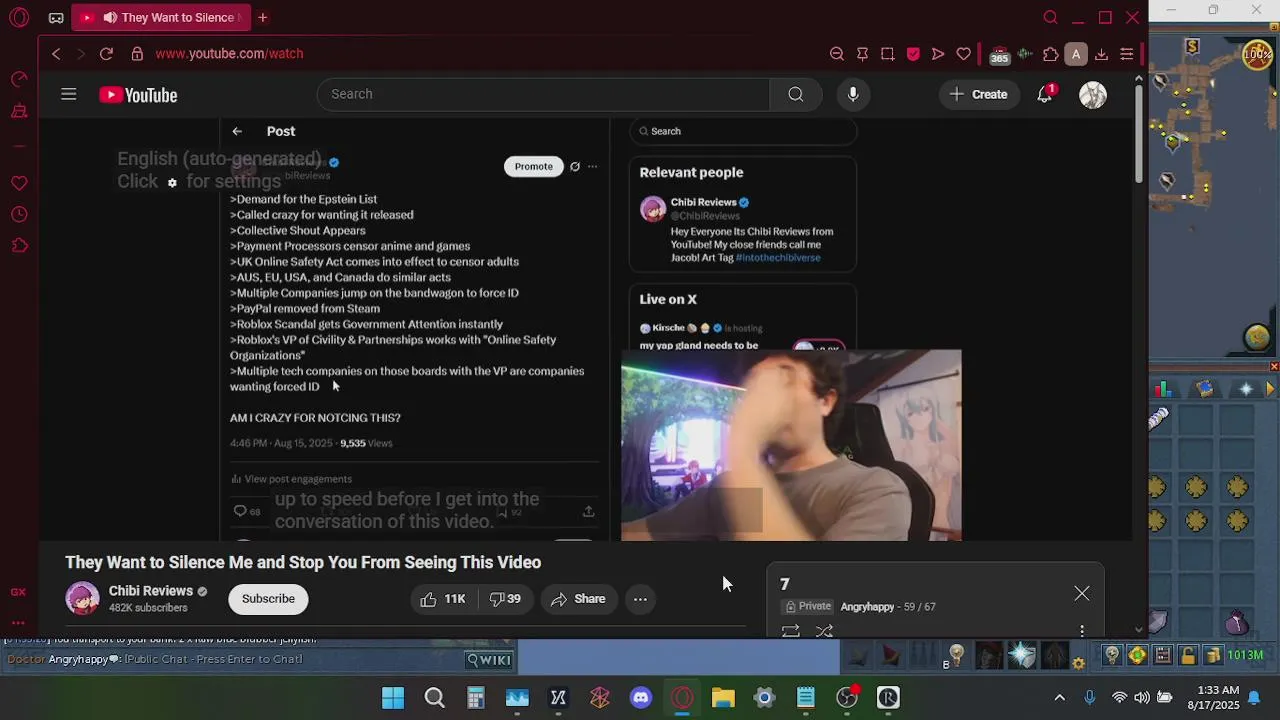
Task: Open the OBS icon in taskbar
Action: click(x=847, y=698)
